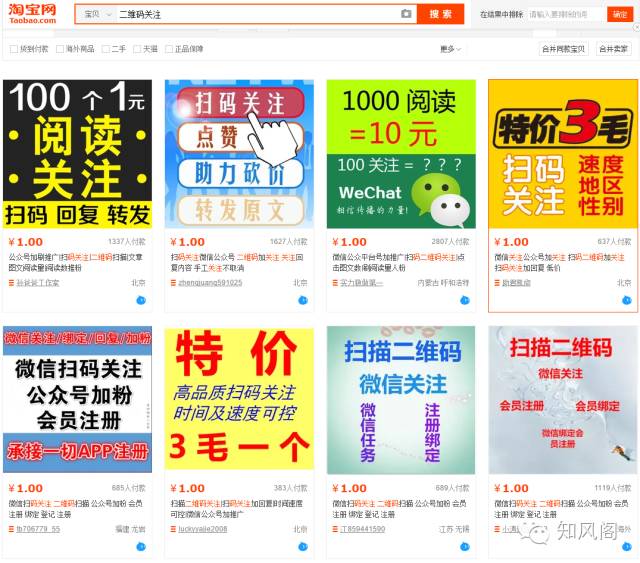This screenshot has height=563, width=640.
Task: Open the seller link in the 1337人付款 listing
Action: pos(38,283)
